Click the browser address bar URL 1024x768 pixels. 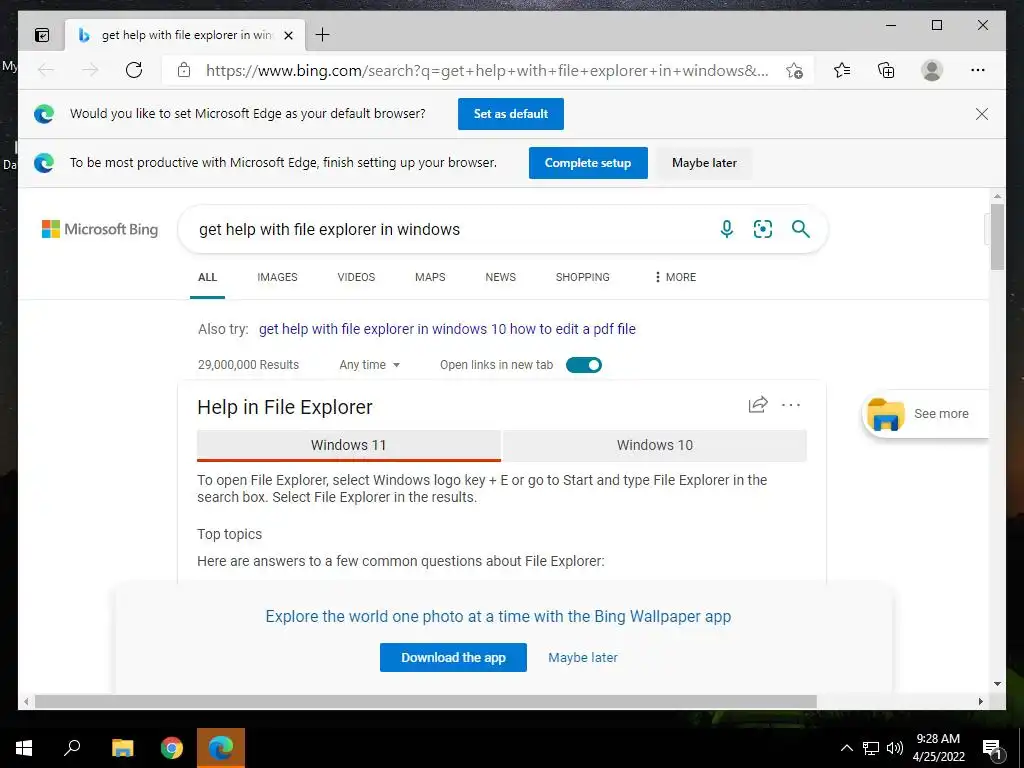tap(487, 71)
